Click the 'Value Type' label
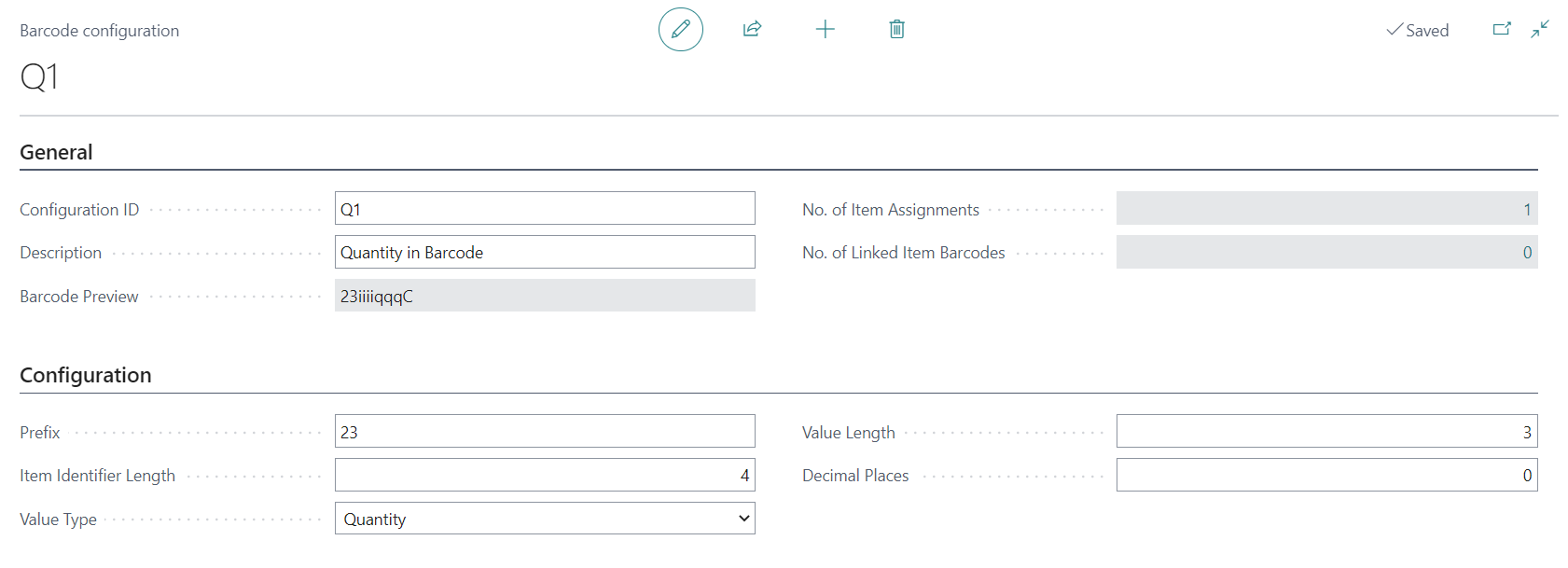1568x568 pixels. [59, 520]
